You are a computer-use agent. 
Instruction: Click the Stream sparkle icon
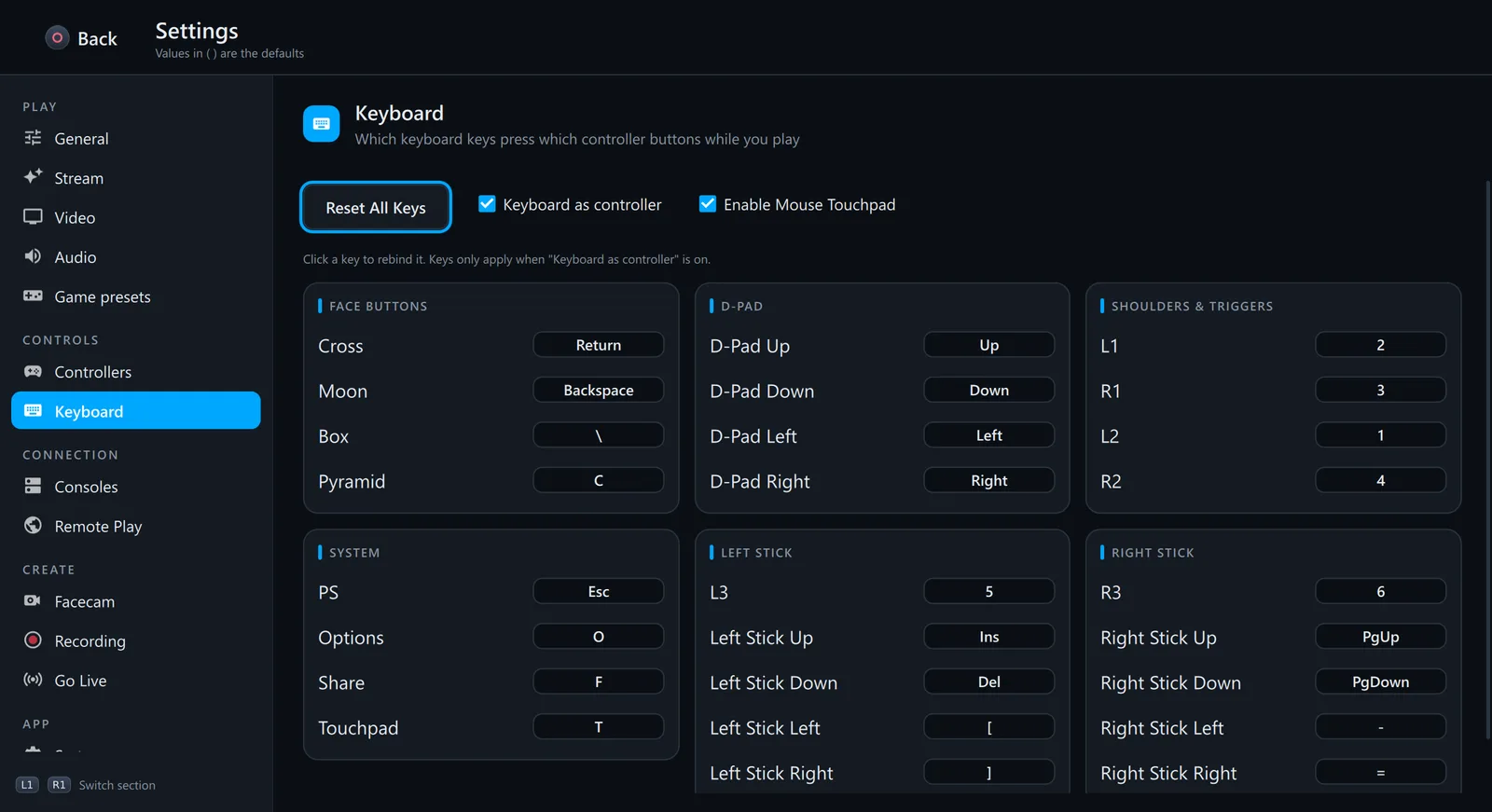tap(33, 177)
